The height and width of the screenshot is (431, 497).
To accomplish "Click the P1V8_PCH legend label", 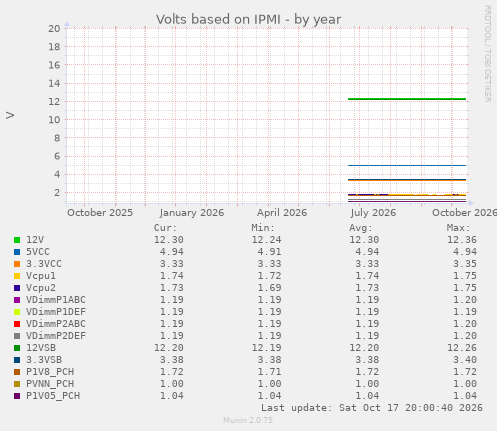I will pos(50,372).
